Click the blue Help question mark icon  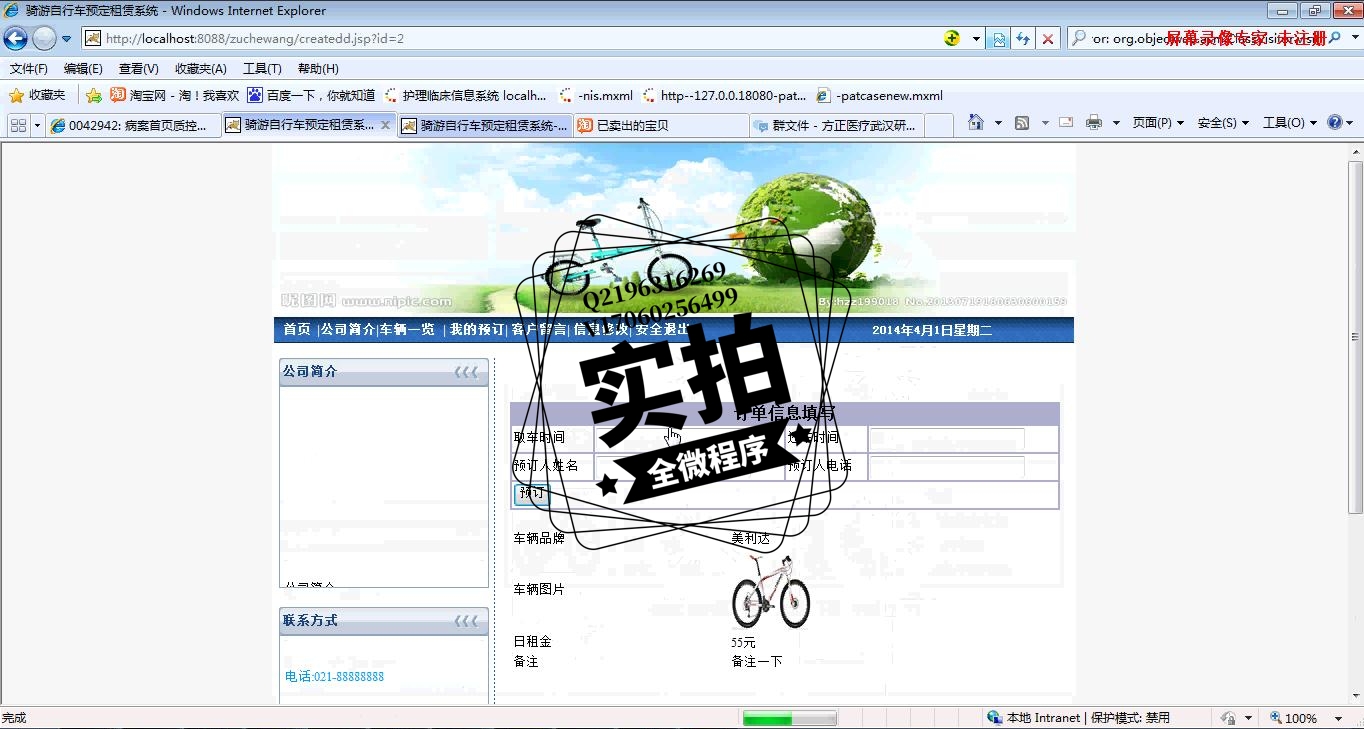tap(1335, 123)
